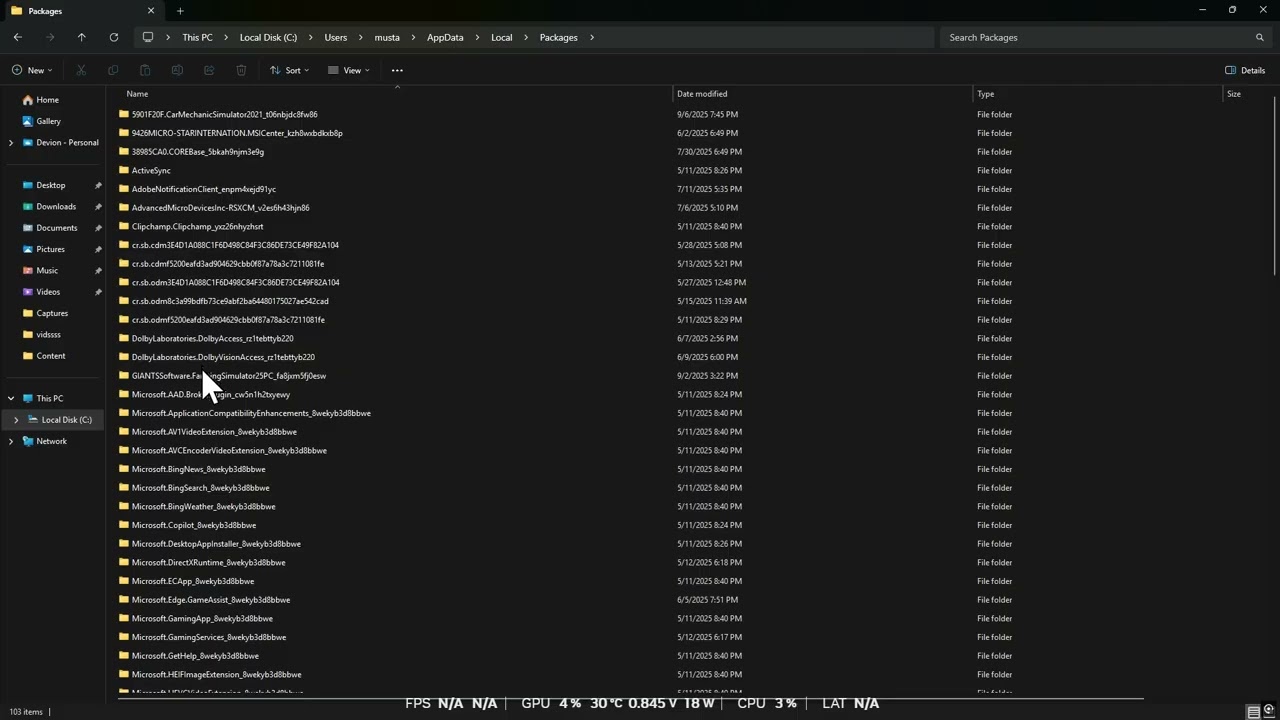Switch to large thumbnails view icon

coord(1270,712)
